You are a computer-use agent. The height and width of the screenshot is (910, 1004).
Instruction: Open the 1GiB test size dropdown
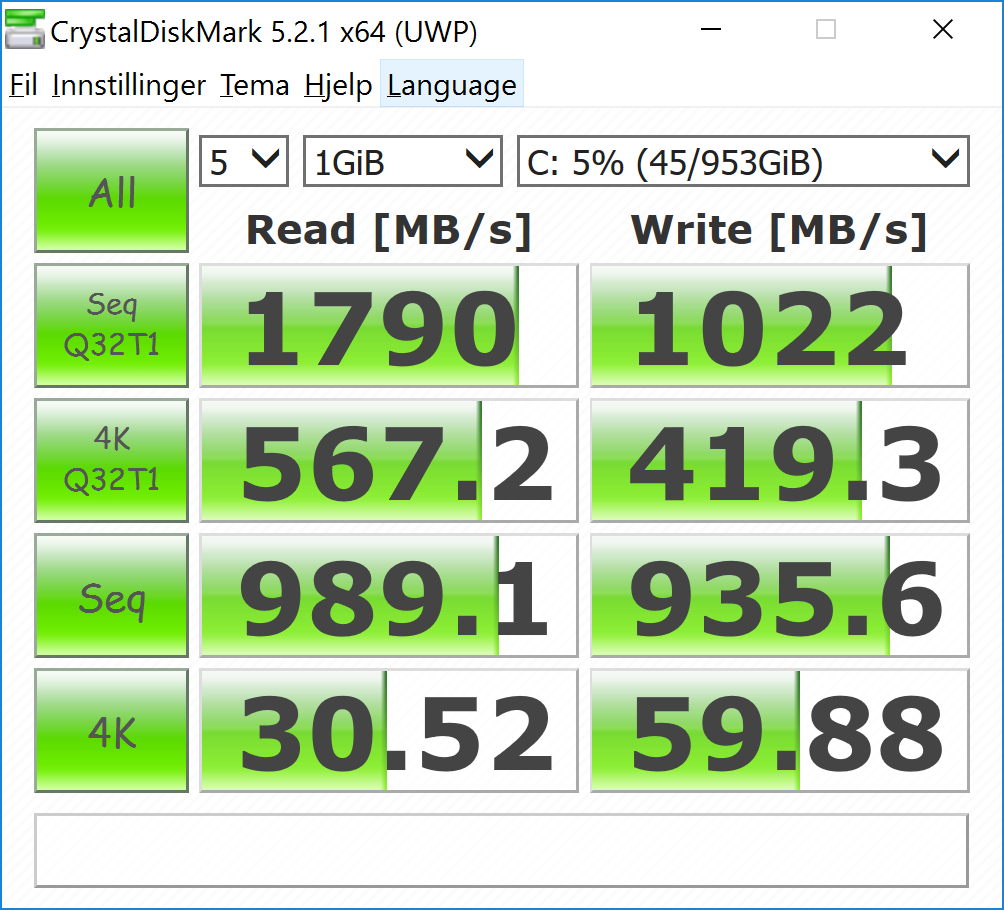403,161
